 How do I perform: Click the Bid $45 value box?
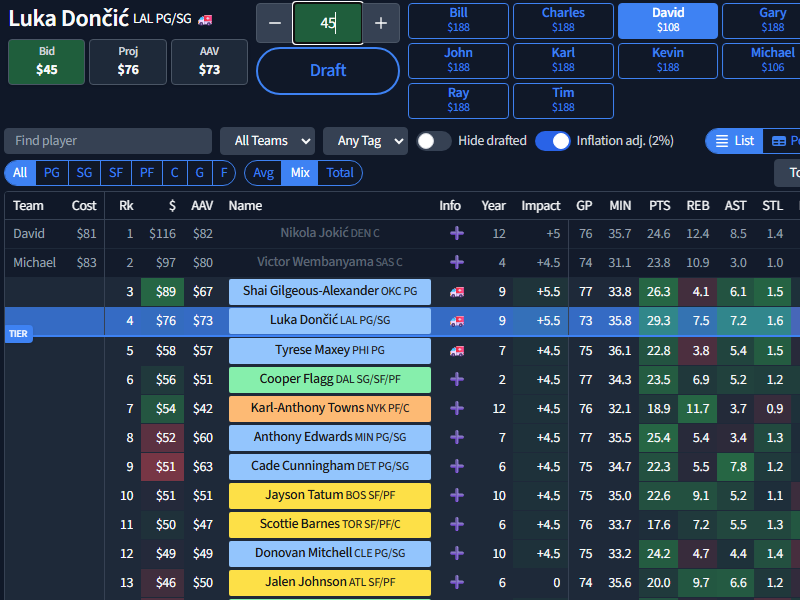pos(46,62)
